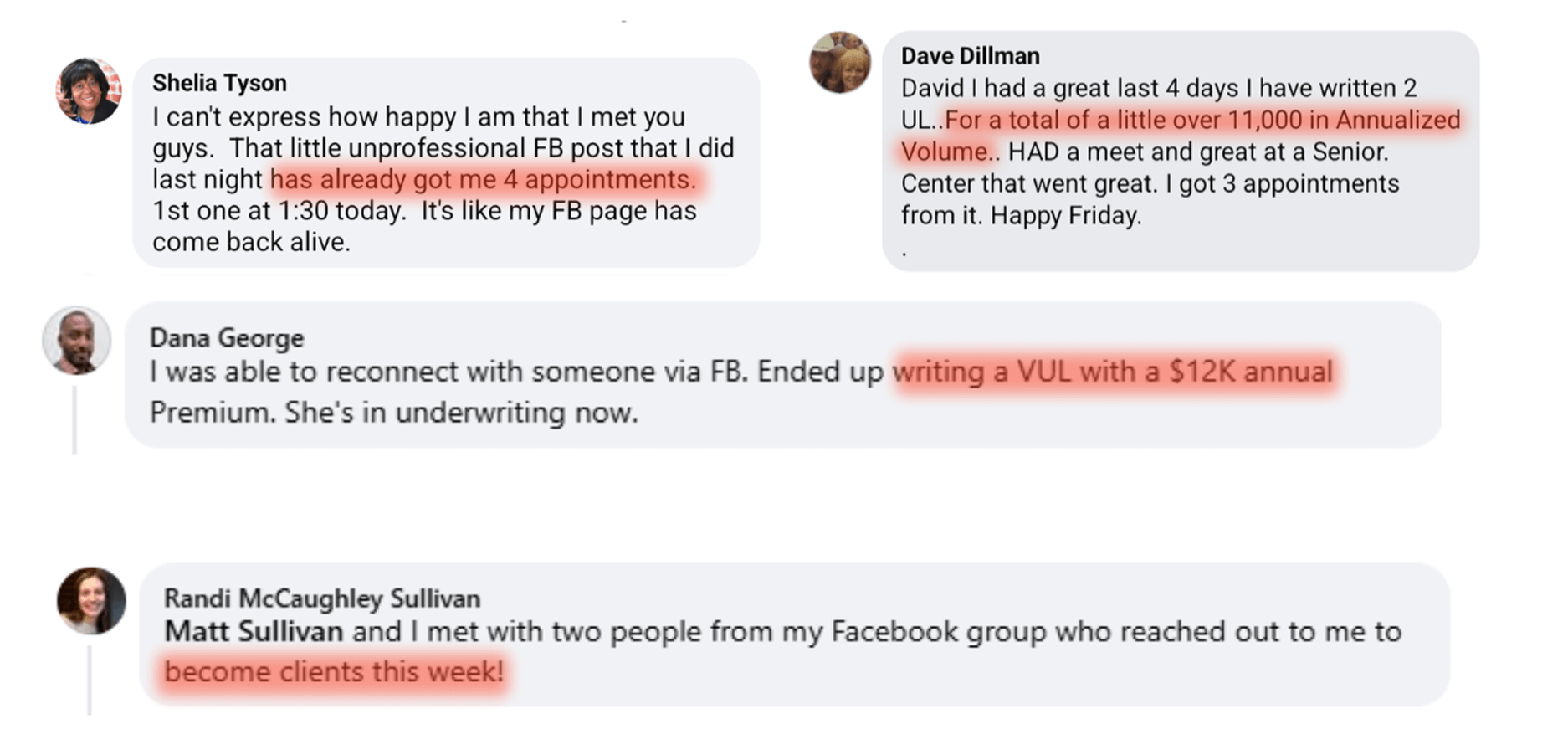1568x755 pixels.
Task: Click Shelia Tyson's profile picture
Action: pyautogui.click(x=89, y=91)
